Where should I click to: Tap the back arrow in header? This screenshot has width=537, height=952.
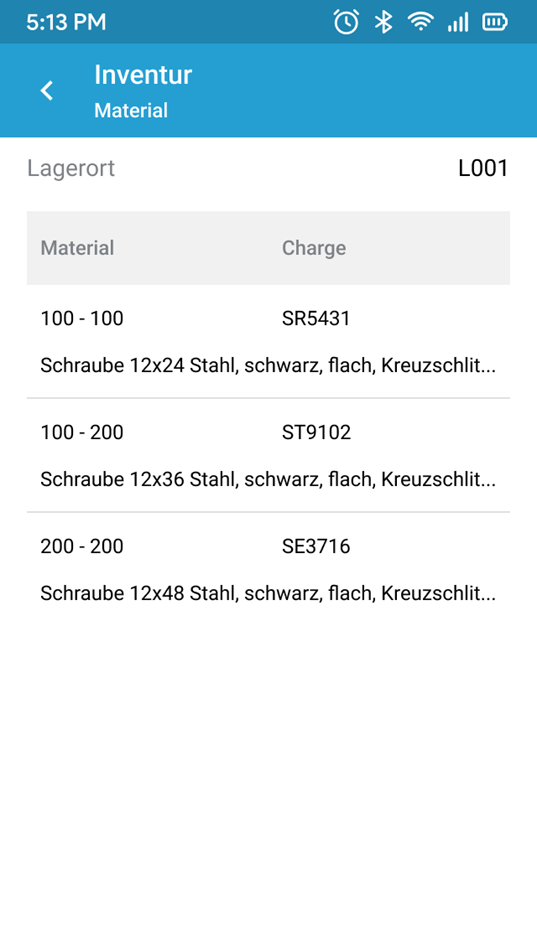coord(47,90)
